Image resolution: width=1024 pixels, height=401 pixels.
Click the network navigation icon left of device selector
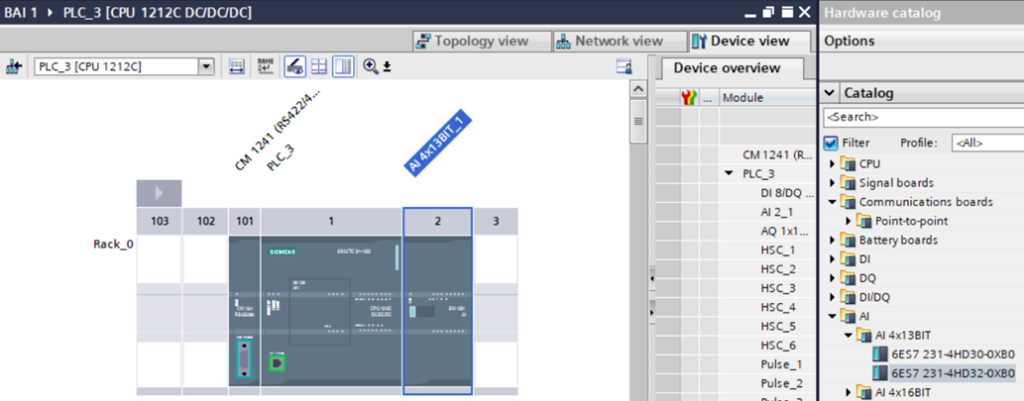tap(14, 66)
